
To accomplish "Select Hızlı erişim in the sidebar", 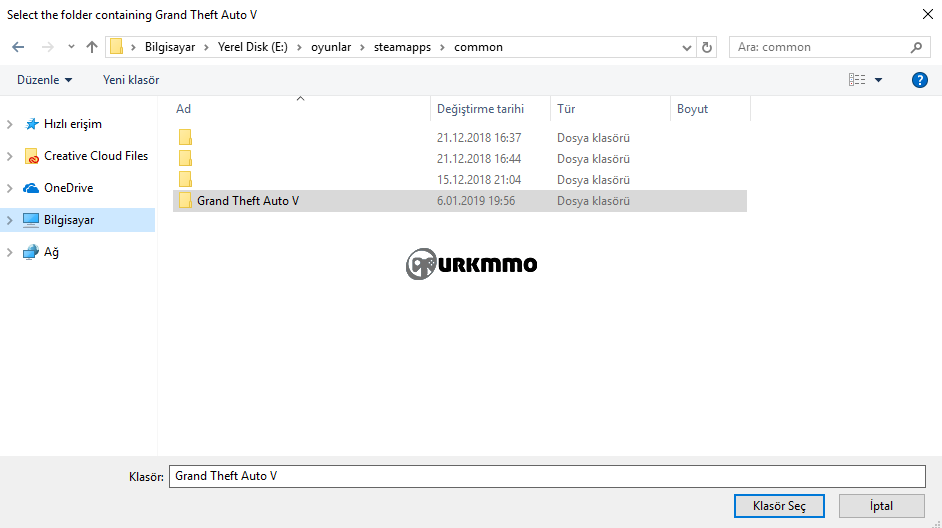I will pyautogui.click(x=73, y=124).
